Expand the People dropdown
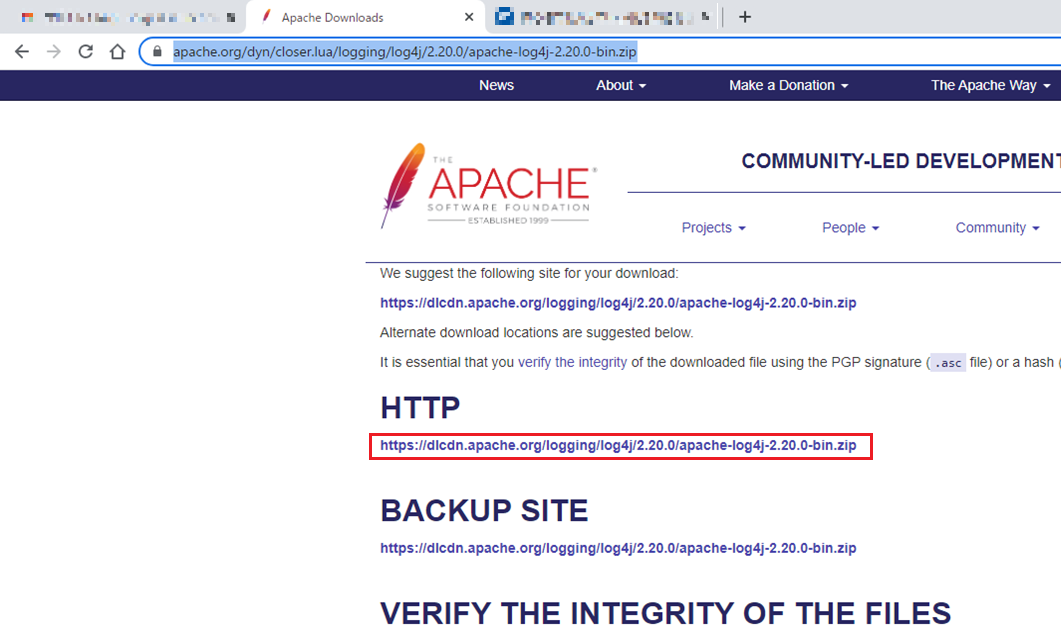The image size is (1061, 633). (851, 227)
